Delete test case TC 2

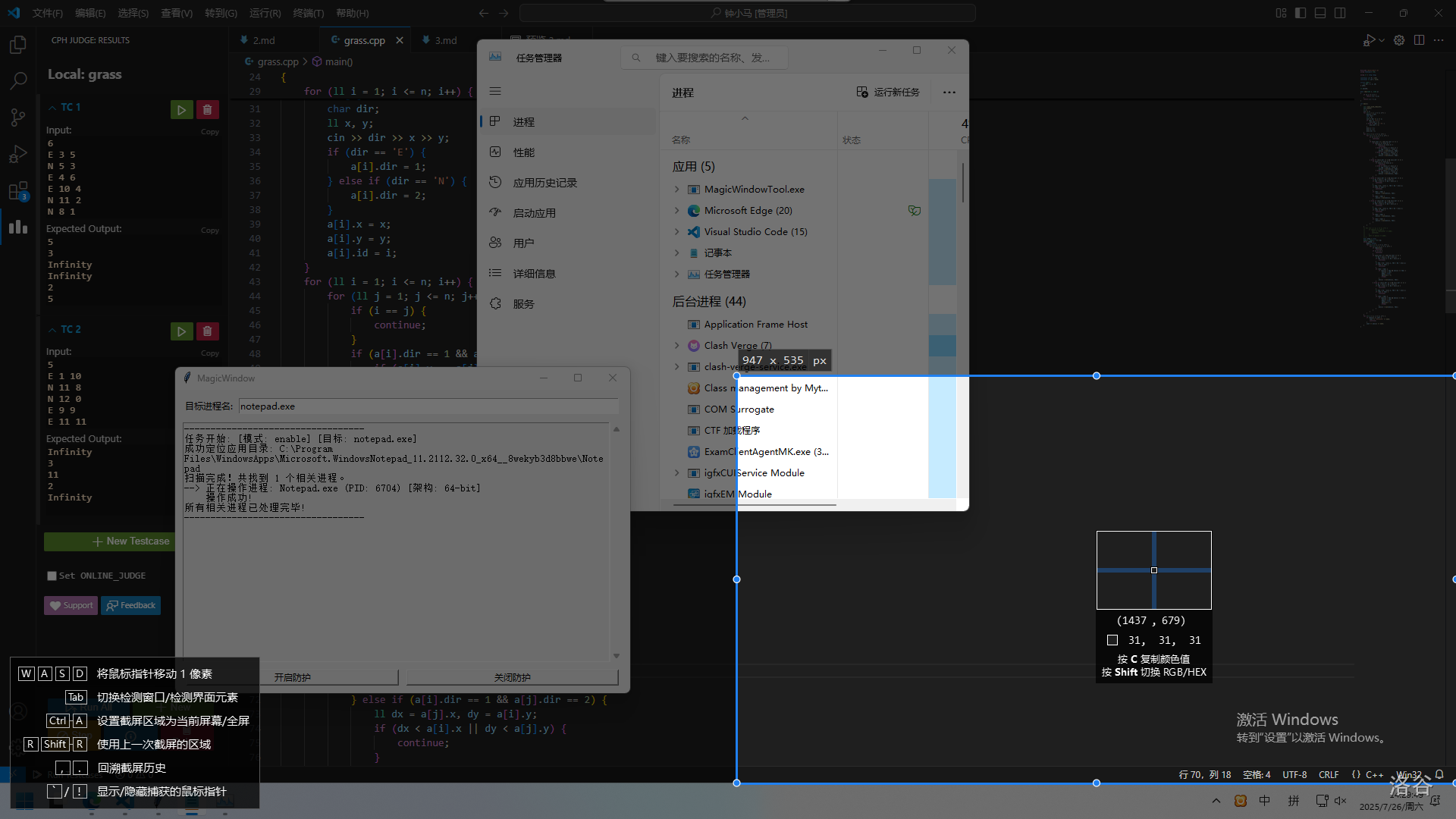pos(207,331)
